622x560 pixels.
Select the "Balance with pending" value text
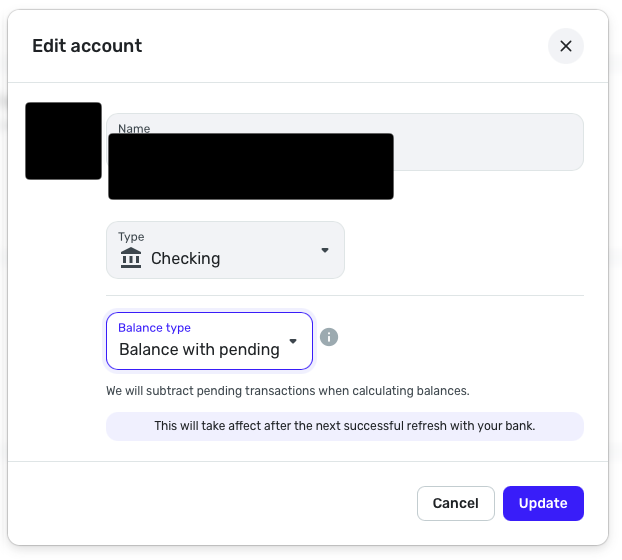pyautogui.click(x=199, y=350)
